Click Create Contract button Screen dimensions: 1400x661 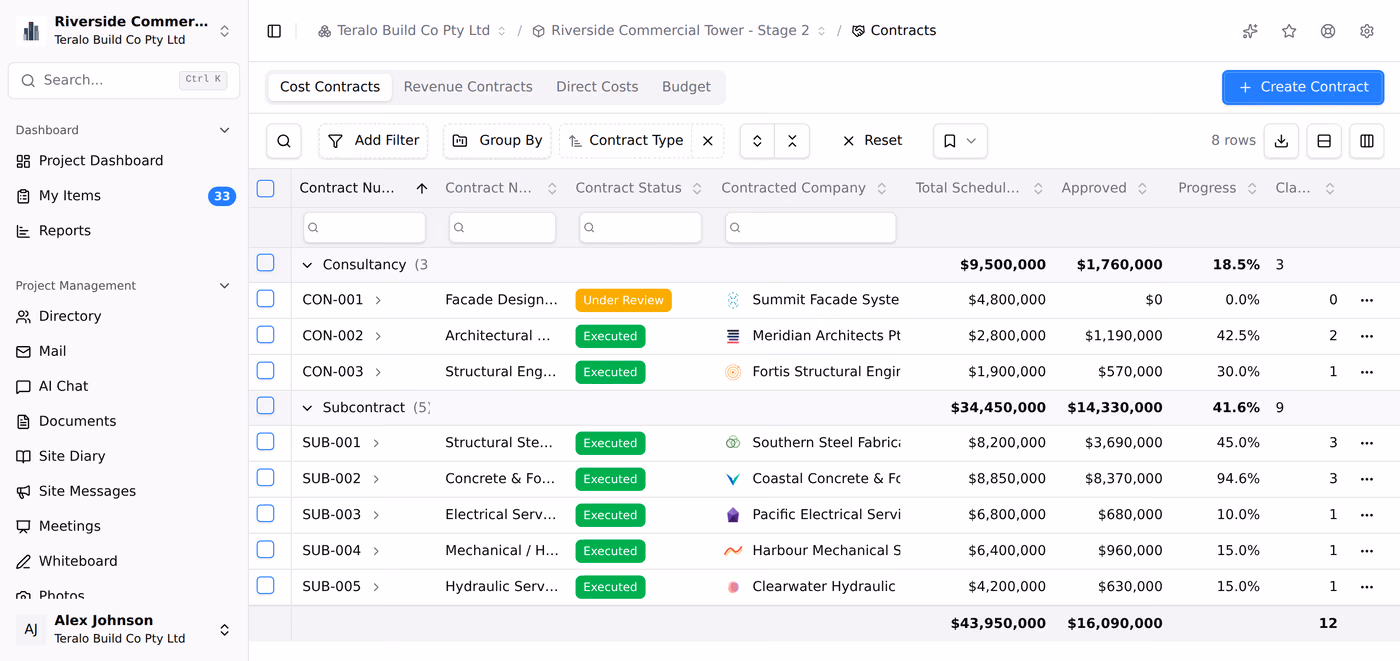1303,87
